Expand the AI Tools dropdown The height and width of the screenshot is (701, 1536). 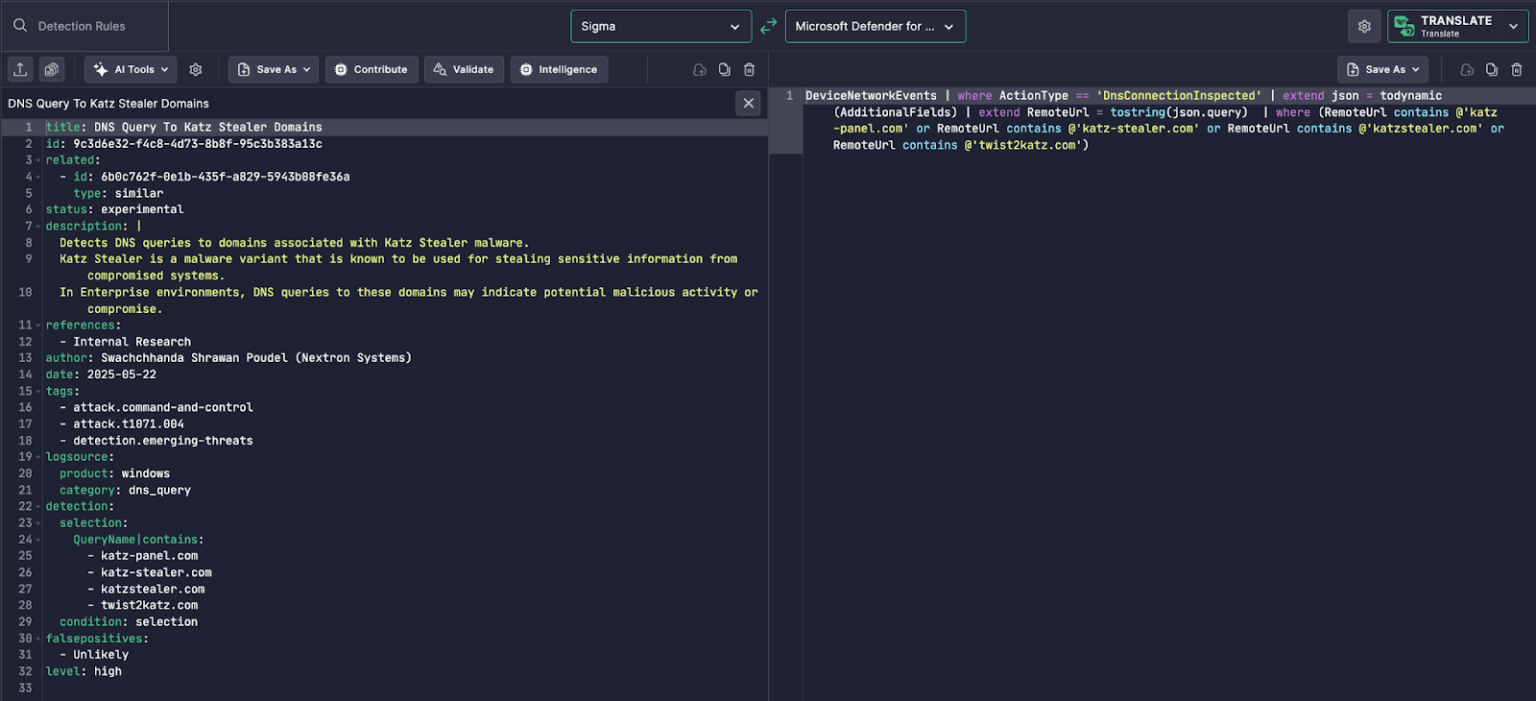tap(131, 70)
